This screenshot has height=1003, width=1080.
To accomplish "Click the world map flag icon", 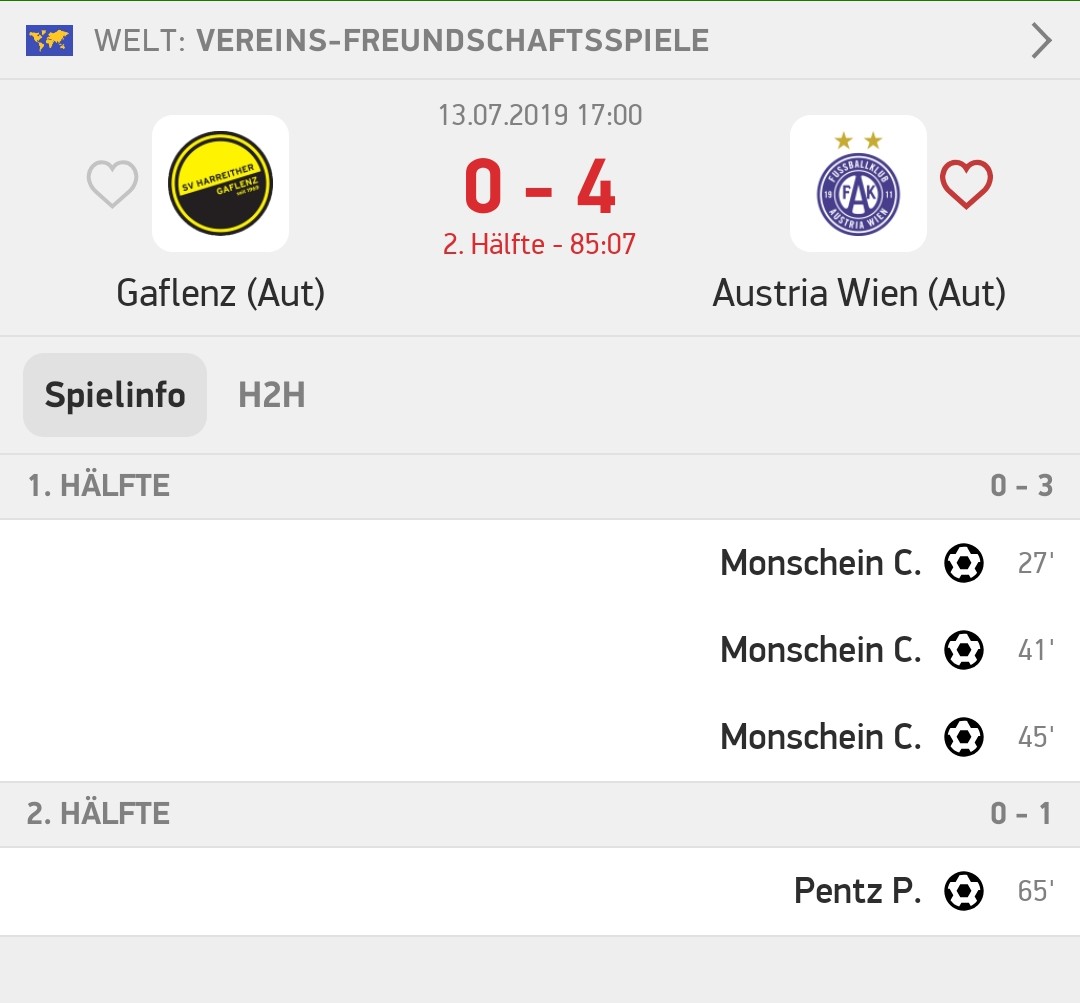I will tap(49, 41).
